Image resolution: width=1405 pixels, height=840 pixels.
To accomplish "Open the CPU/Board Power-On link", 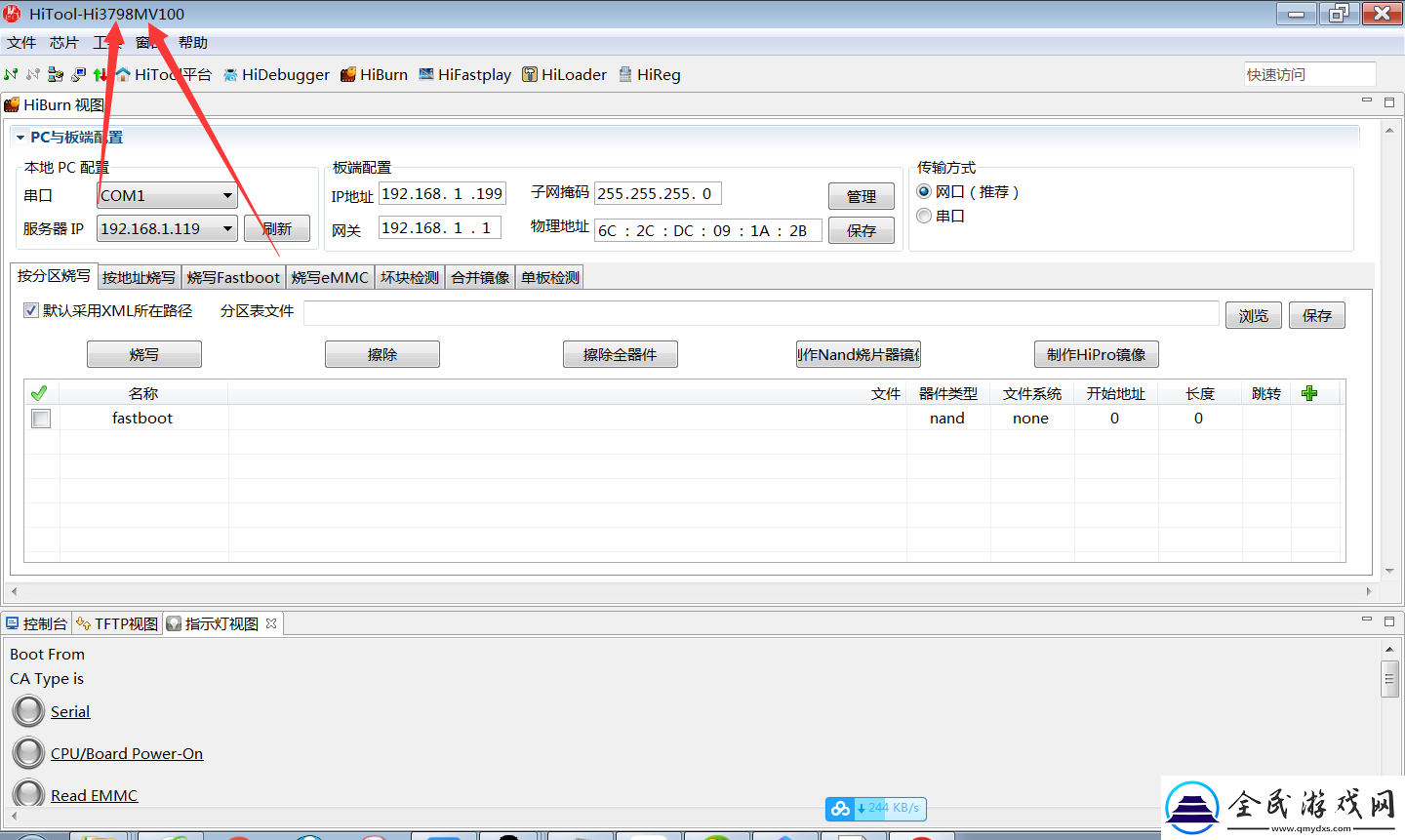I will pyautogui.click(x=127, y=754).
